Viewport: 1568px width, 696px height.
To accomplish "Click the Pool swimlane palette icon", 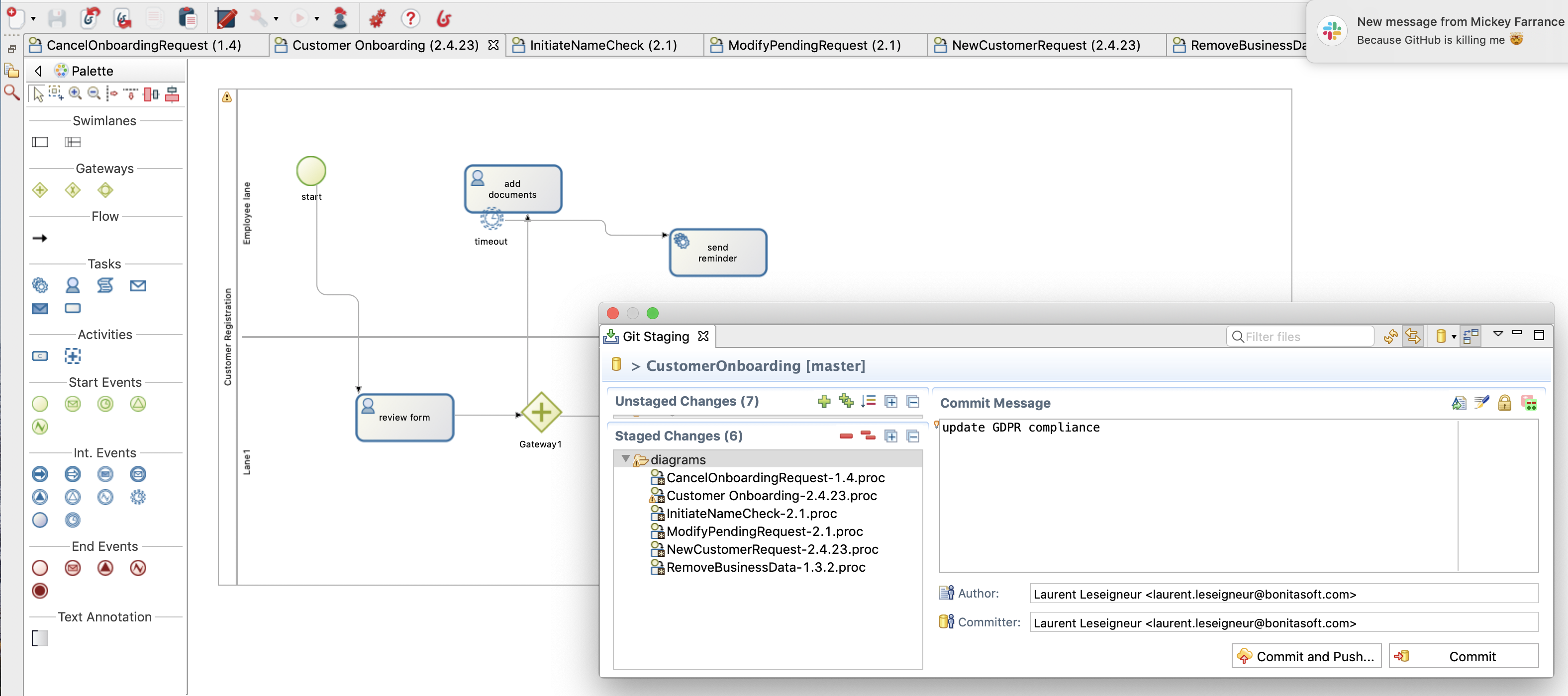I will 40,142.
